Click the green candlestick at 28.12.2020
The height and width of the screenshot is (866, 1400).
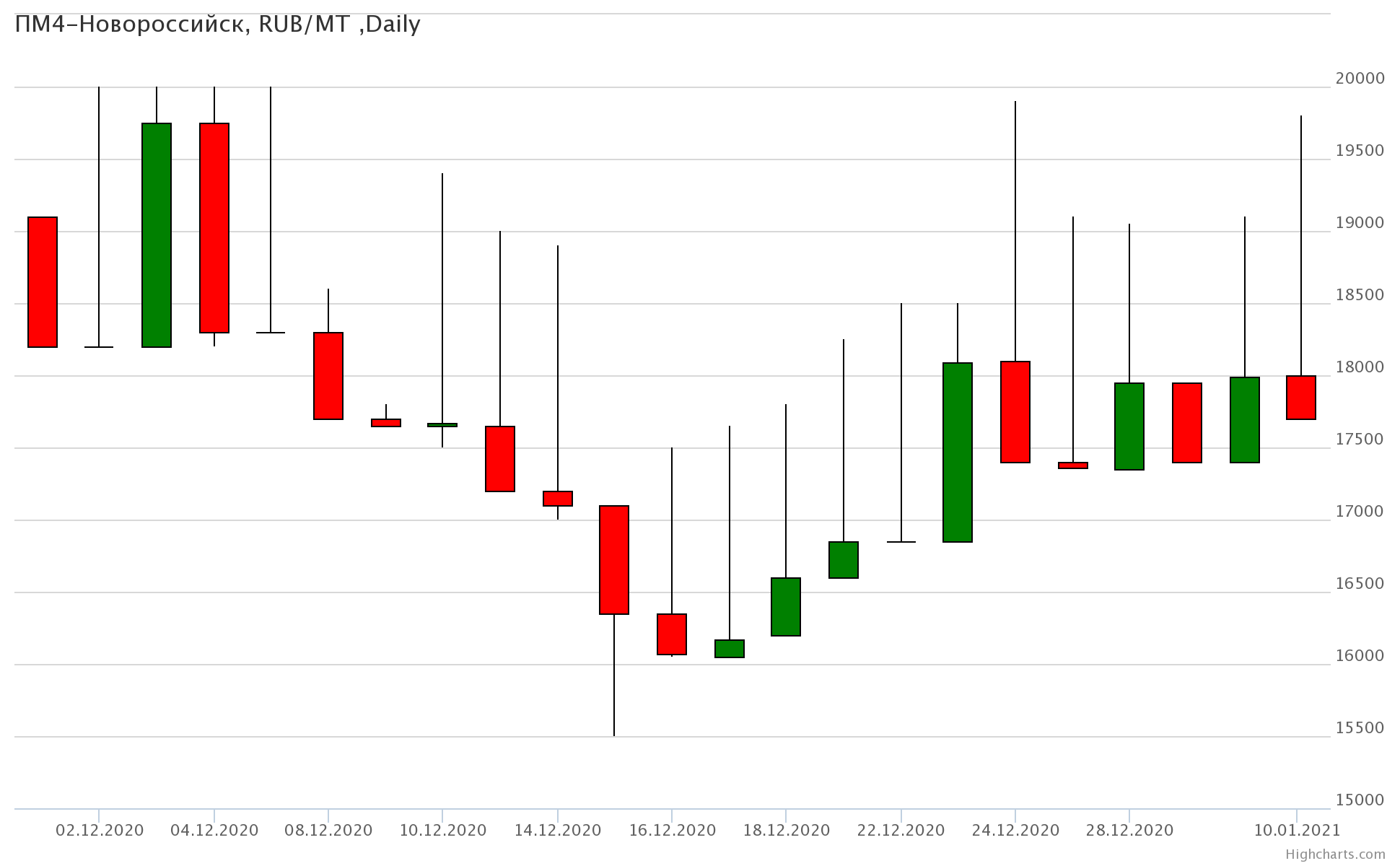click(1129, 427)
